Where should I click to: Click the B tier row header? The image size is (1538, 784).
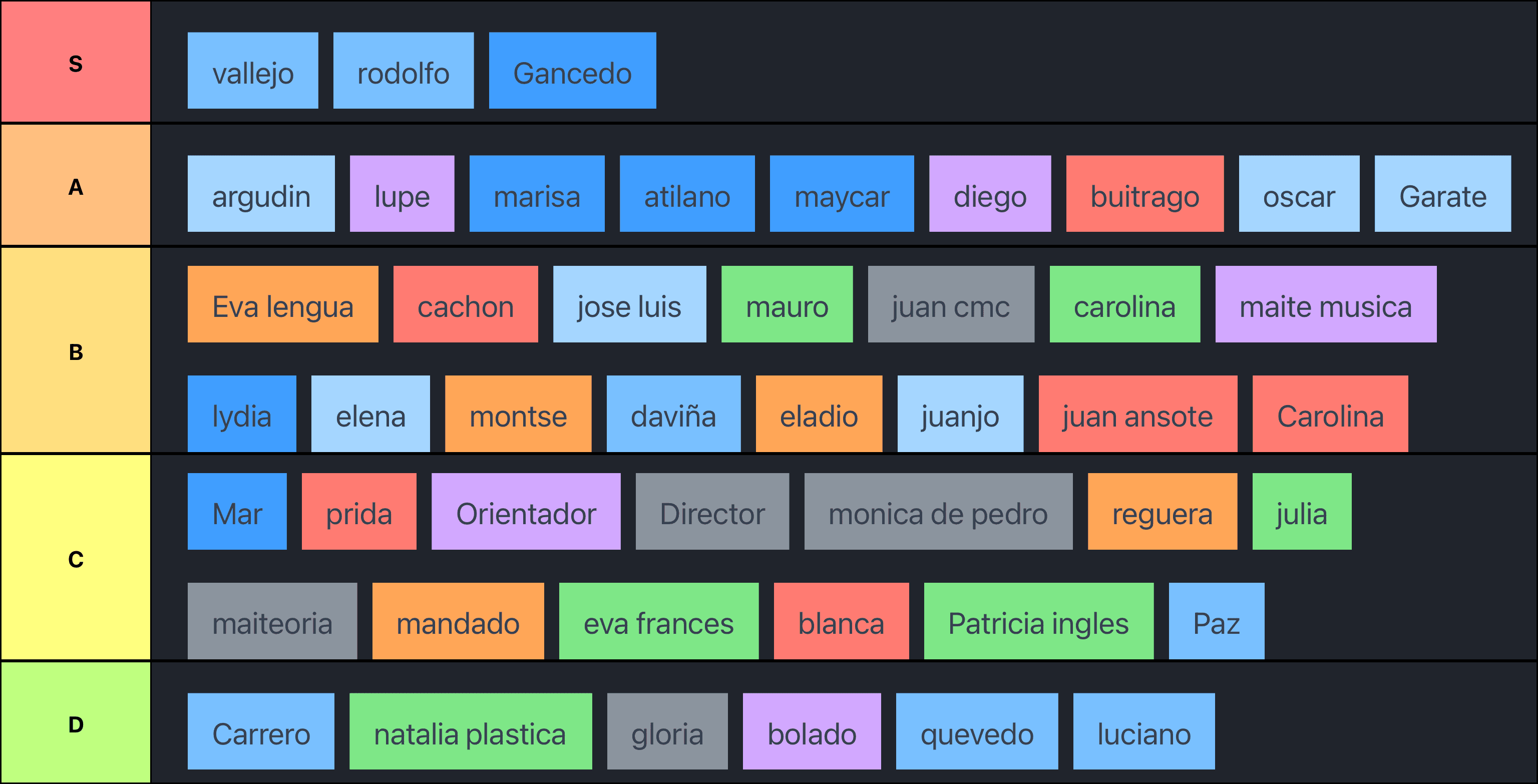pos(75,350)
